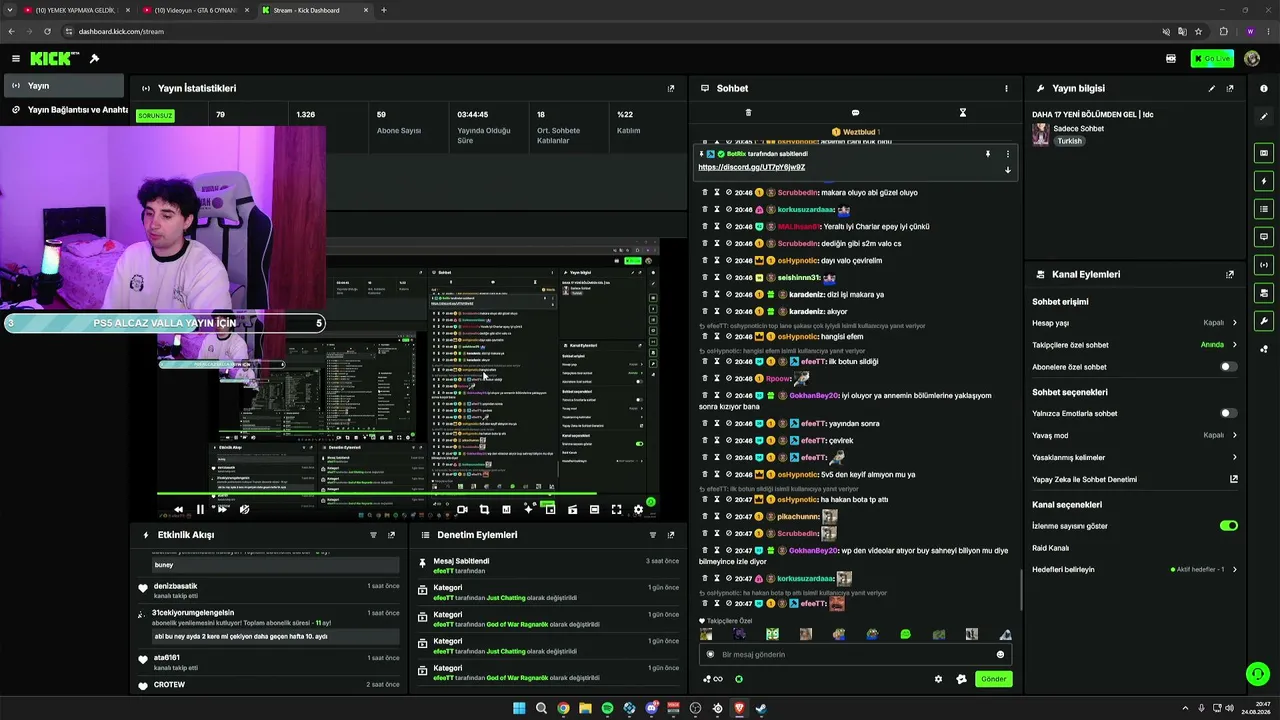Toggle the lightning activity feed panel

[1264, 181]
